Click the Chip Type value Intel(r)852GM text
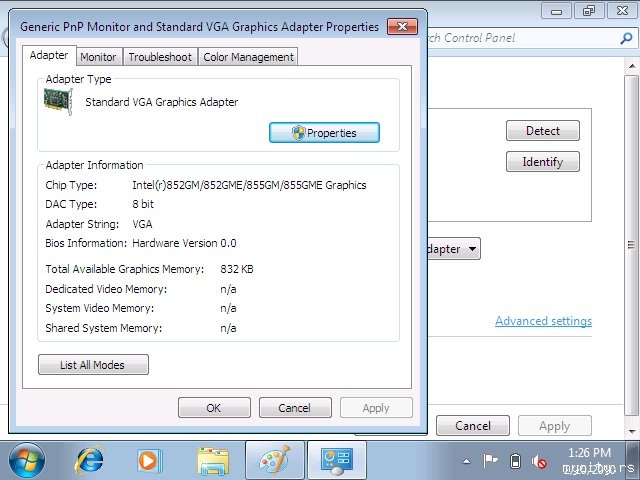640x480 pixels. click(249, 185)
